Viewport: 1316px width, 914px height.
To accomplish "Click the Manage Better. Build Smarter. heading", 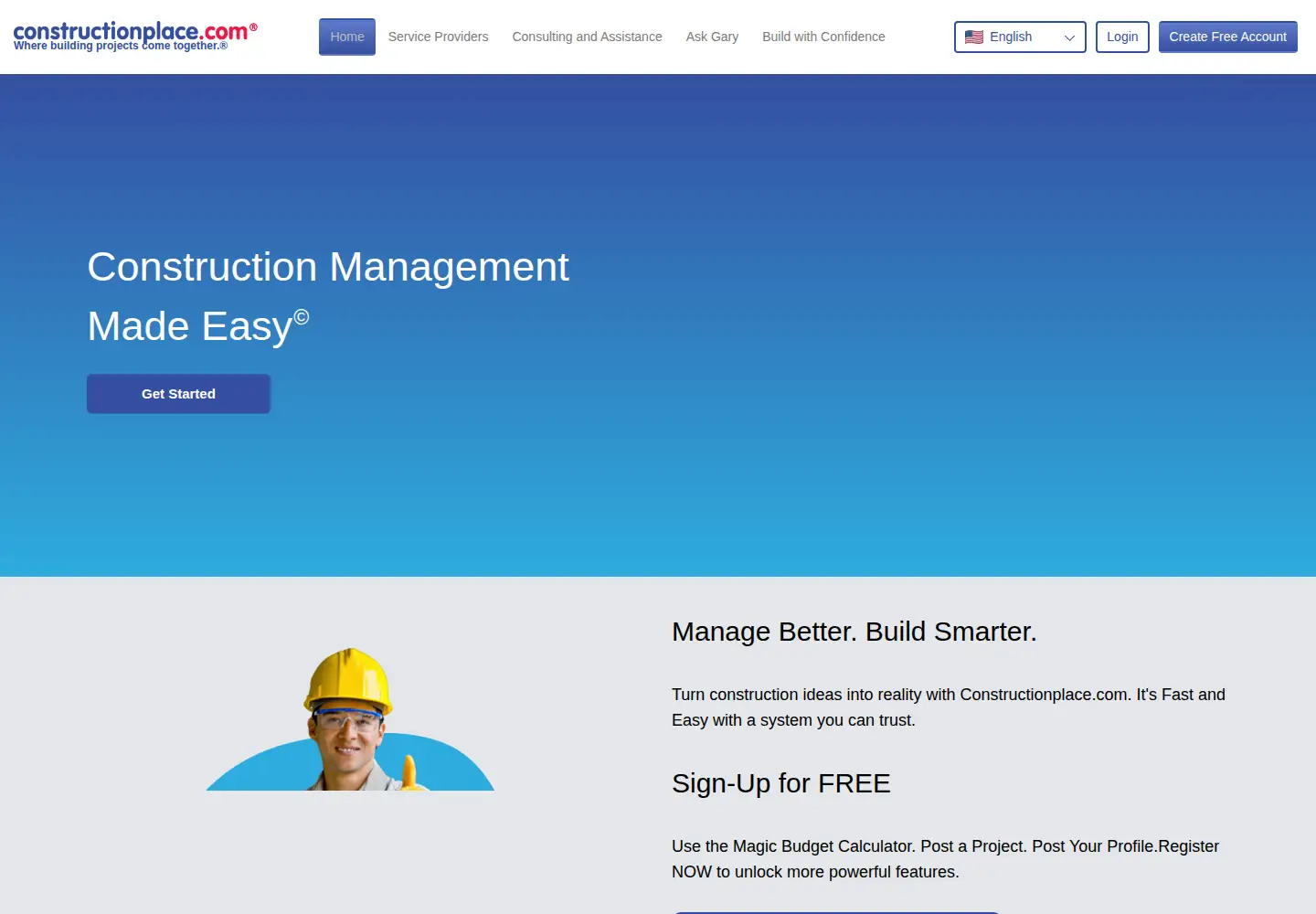I will pos(854,632).
